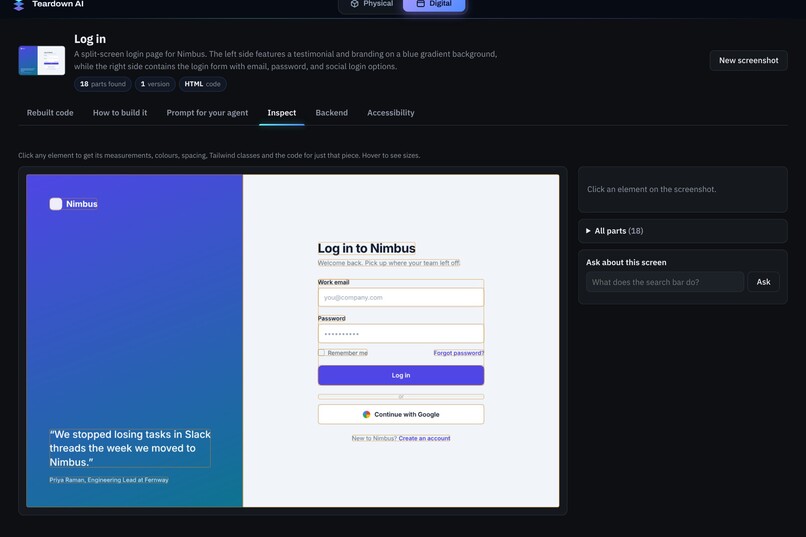Open the Rebuilt code tab
Viewport: 806px width, 537px height.
[x=50, y=113]
